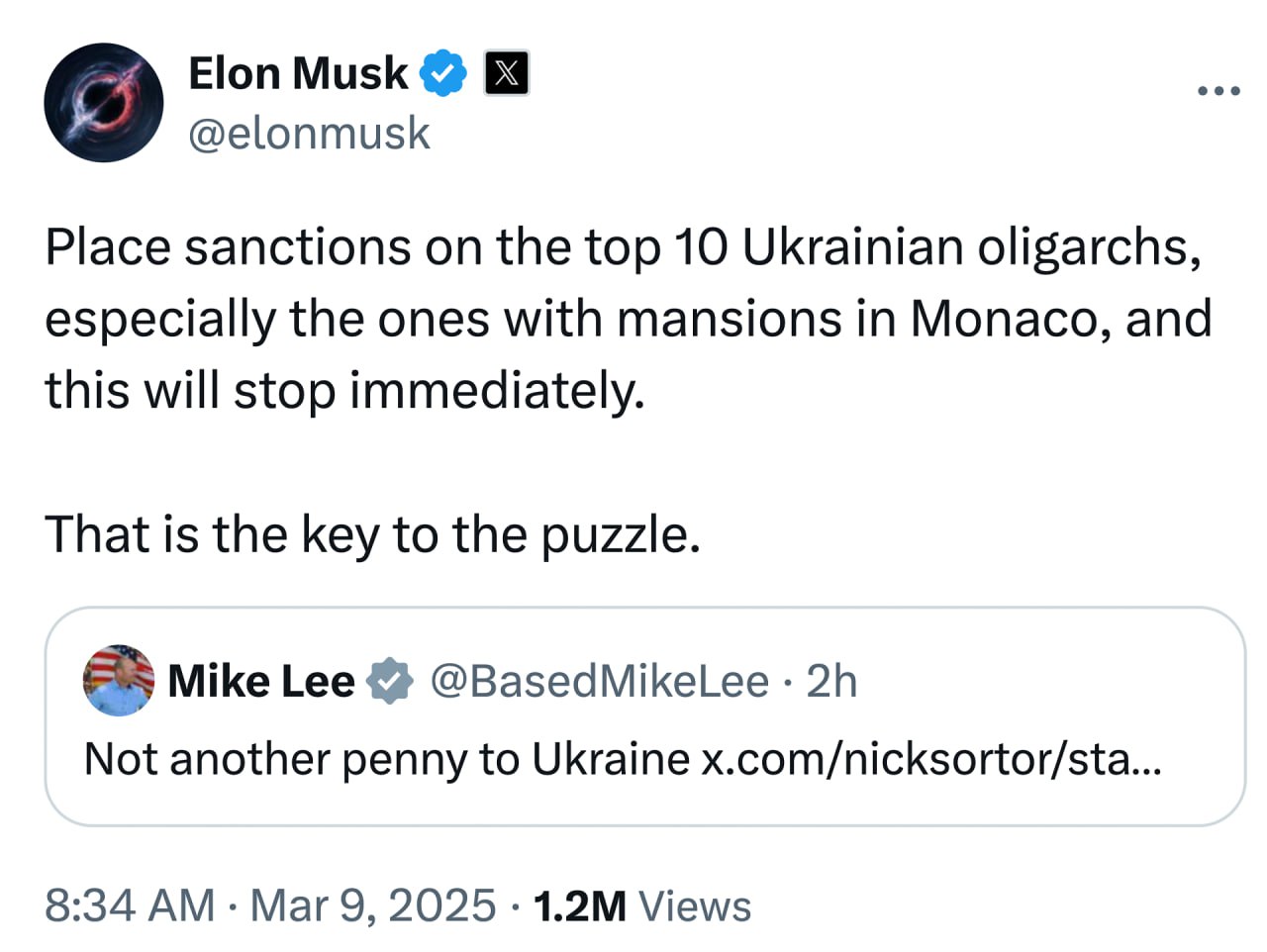This screenshot has width=1267, height=952.
Task: Click the blue verified checkmark beside Elon Musk
Action: pos(443,73)
